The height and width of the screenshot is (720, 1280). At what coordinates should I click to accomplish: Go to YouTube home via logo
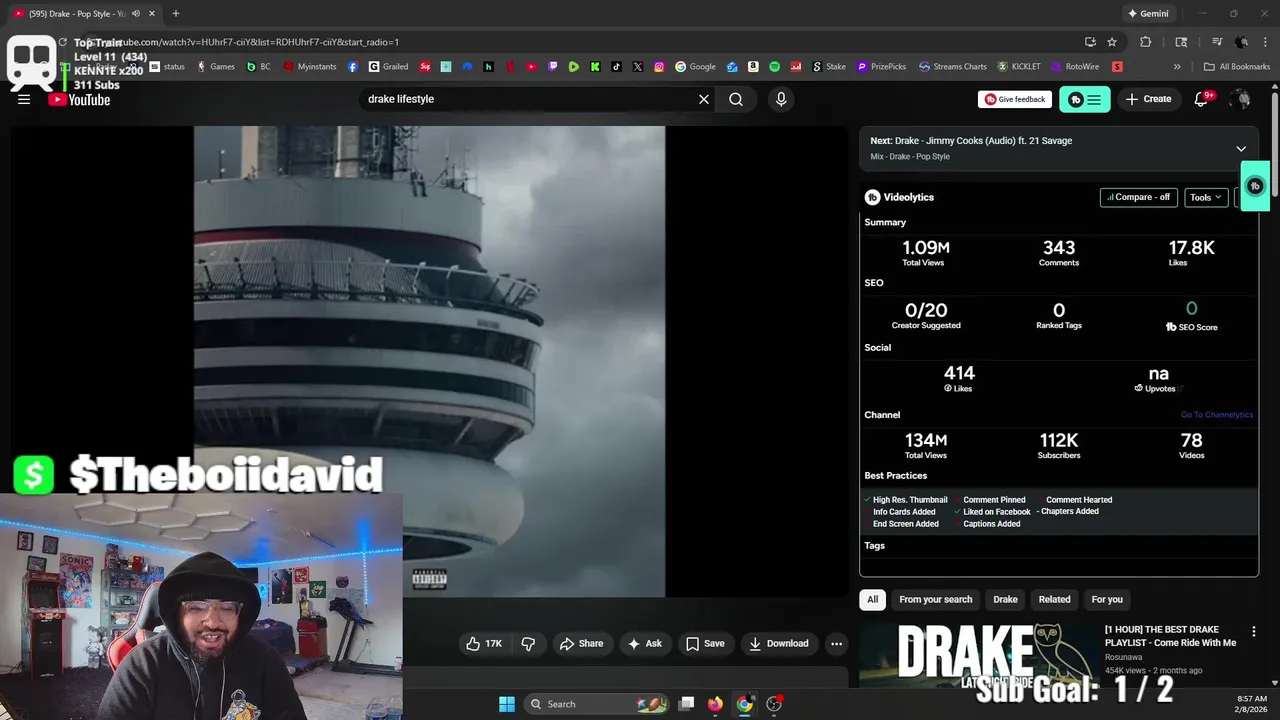(x=79, y=99)
